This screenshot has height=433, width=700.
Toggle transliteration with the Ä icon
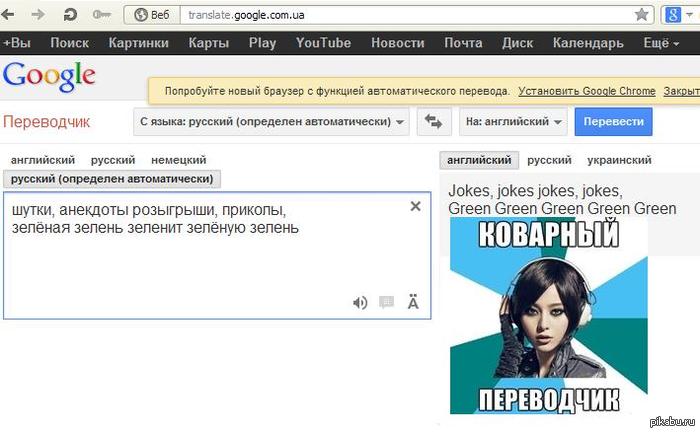pos(413,303)
